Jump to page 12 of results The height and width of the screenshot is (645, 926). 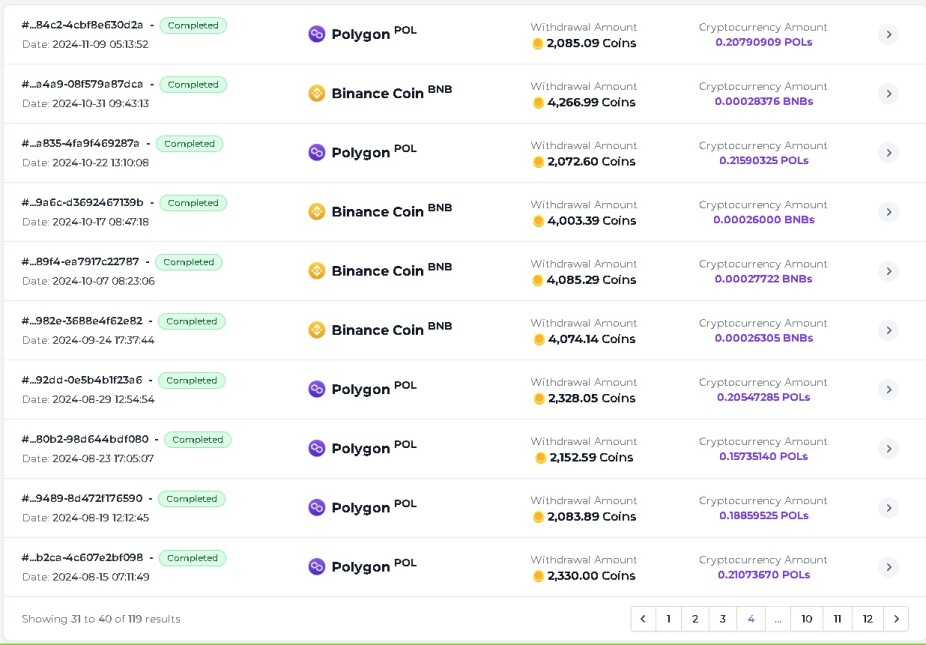point(867,618)
